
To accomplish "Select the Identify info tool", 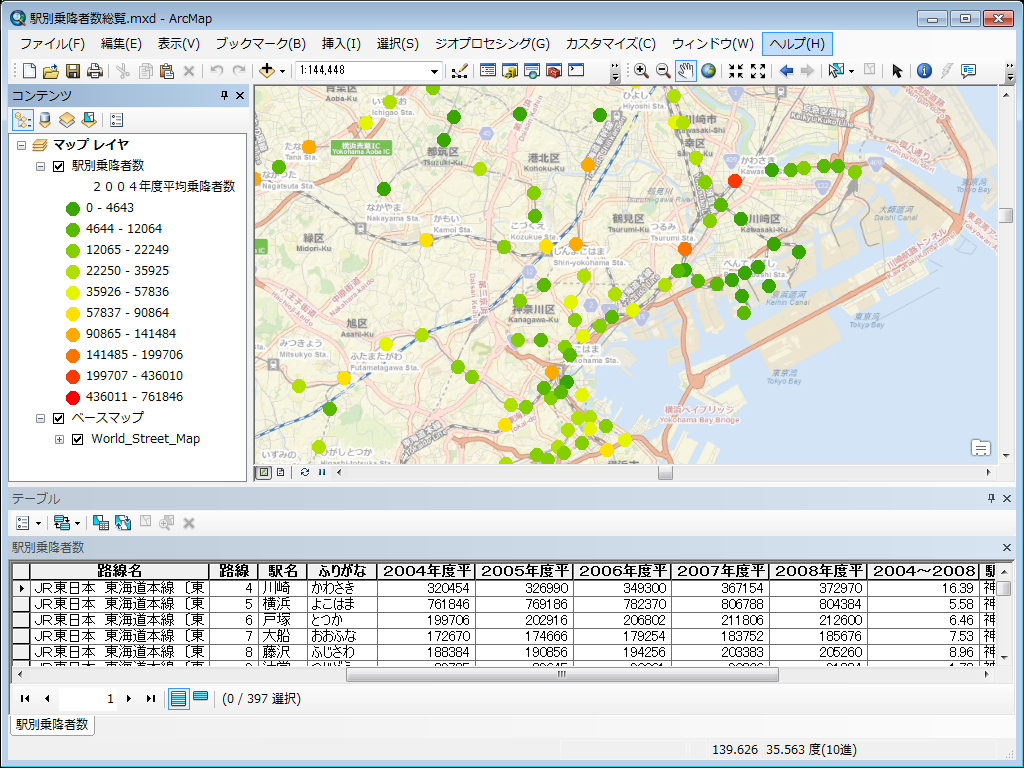I will point(924,71).
